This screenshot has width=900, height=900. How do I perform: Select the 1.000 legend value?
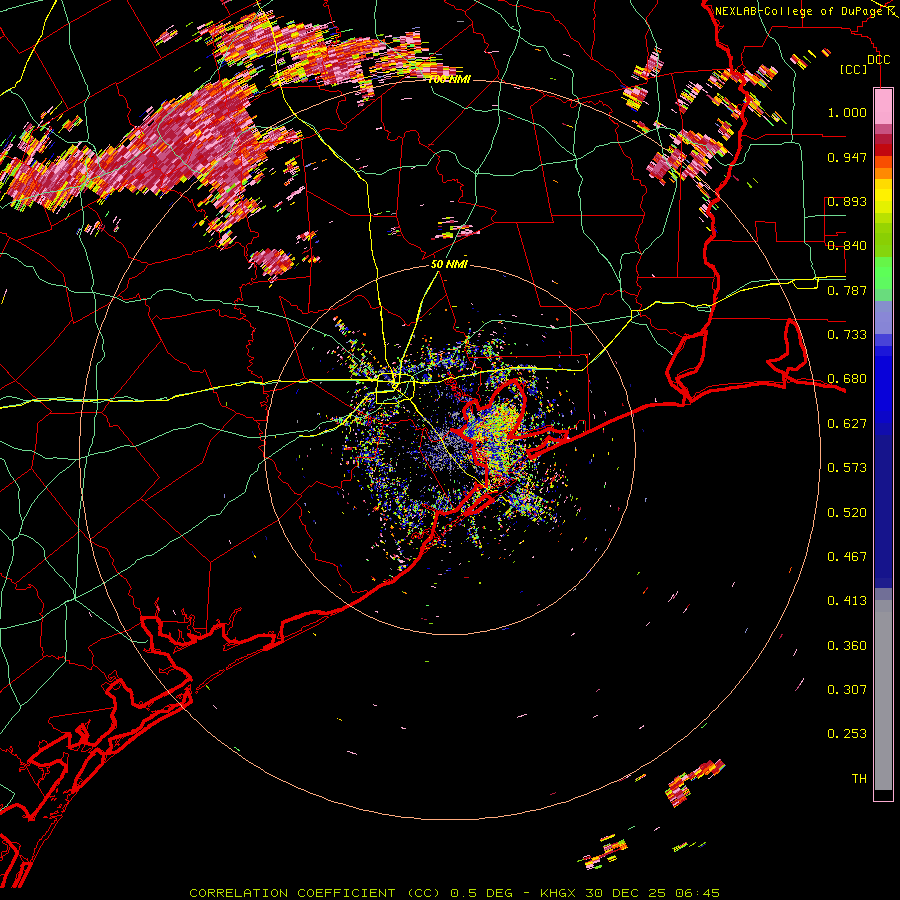click(847, 112)
